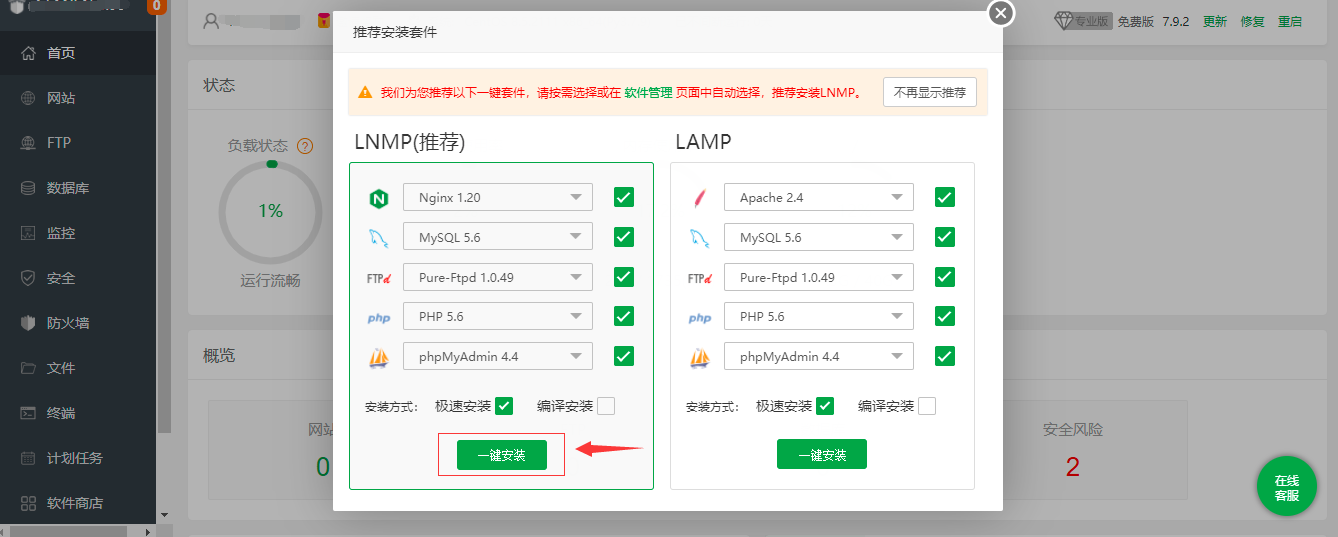Click the question mark icon beside 负载状态
This screenshot has width=1338, height=537.
point(305,146)
